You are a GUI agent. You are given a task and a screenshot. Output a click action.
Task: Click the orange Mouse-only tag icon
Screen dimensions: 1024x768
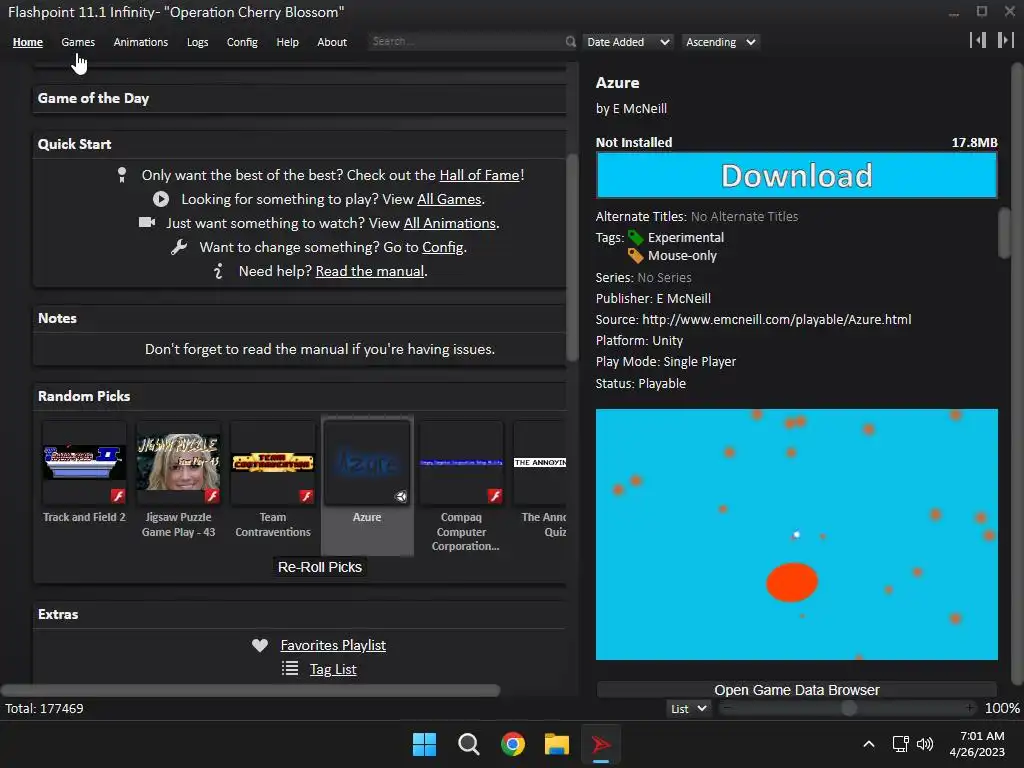coord(635,255)
